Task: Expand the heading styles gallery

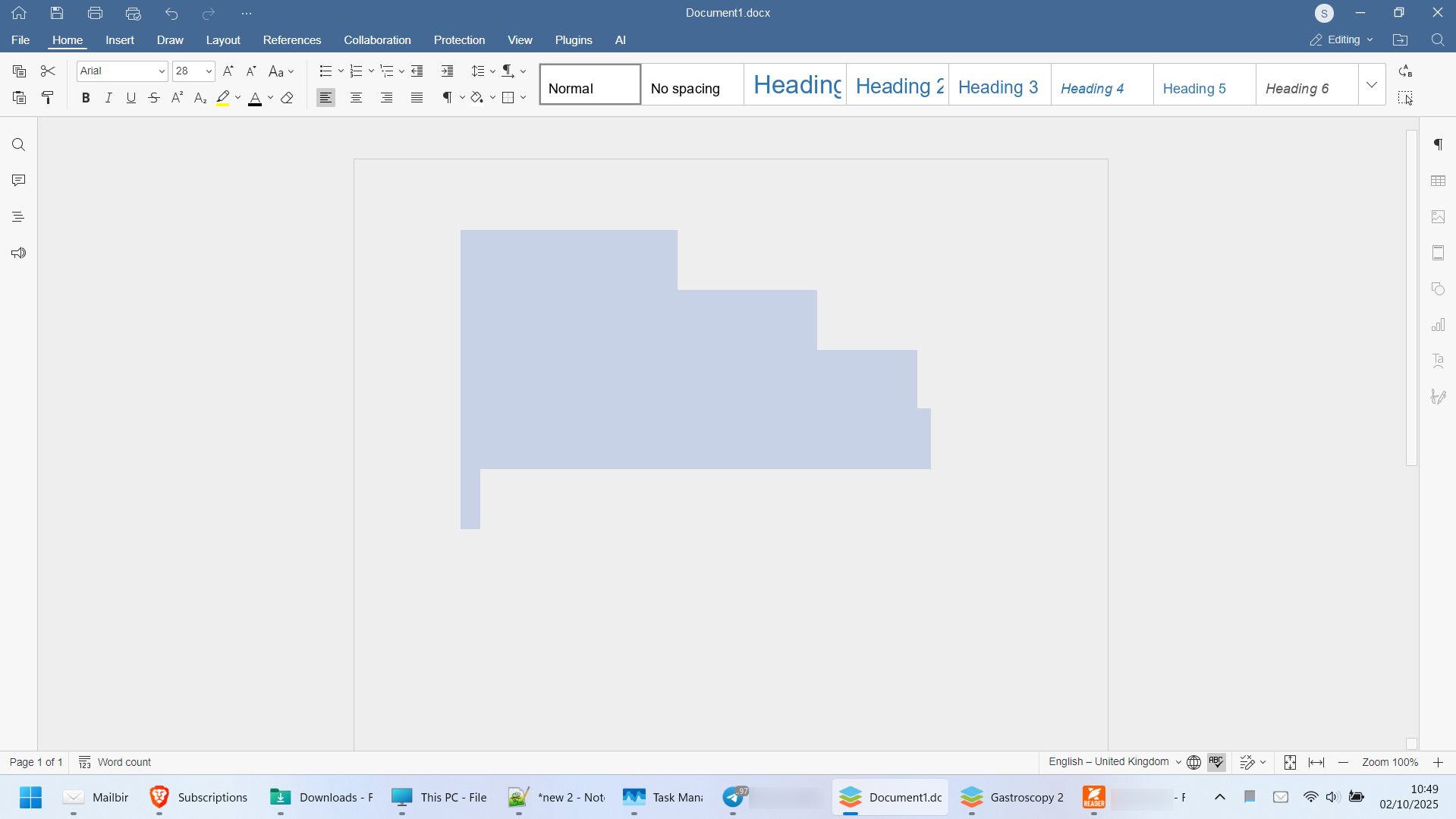Action: pyautogui.click(x=1371, y=85)
